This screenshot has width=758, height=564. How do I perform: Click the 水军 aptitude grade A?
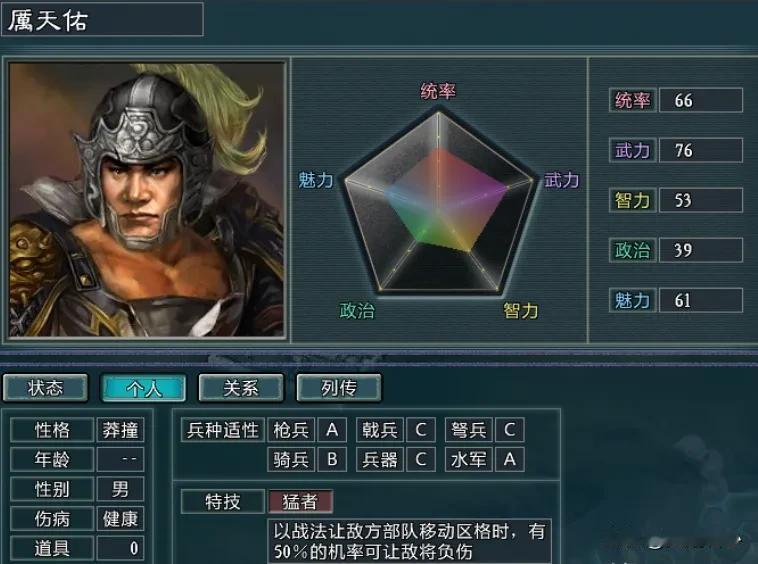click(x=510, y=459)
